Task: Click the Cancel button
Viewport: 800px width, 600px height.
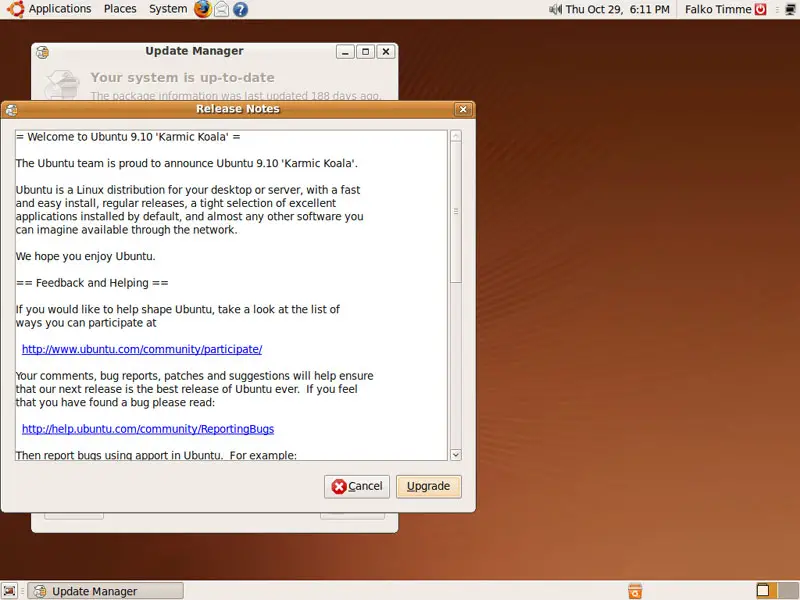Action: tap(357, 486)
